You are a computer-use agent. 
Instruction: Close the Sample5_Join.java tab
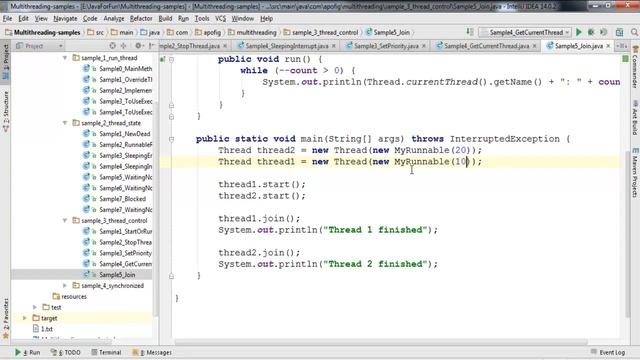[x=608, y=46]
